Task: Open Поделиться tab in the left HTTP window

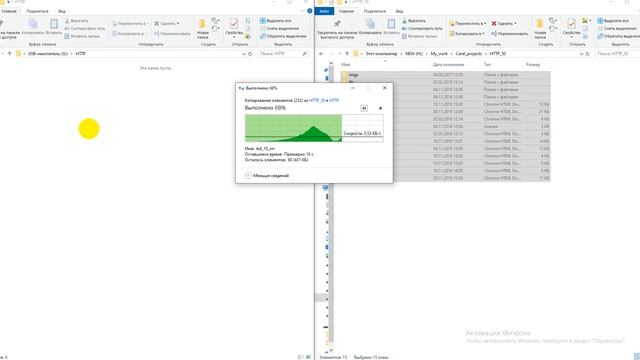Action: (x=37, y=11)
